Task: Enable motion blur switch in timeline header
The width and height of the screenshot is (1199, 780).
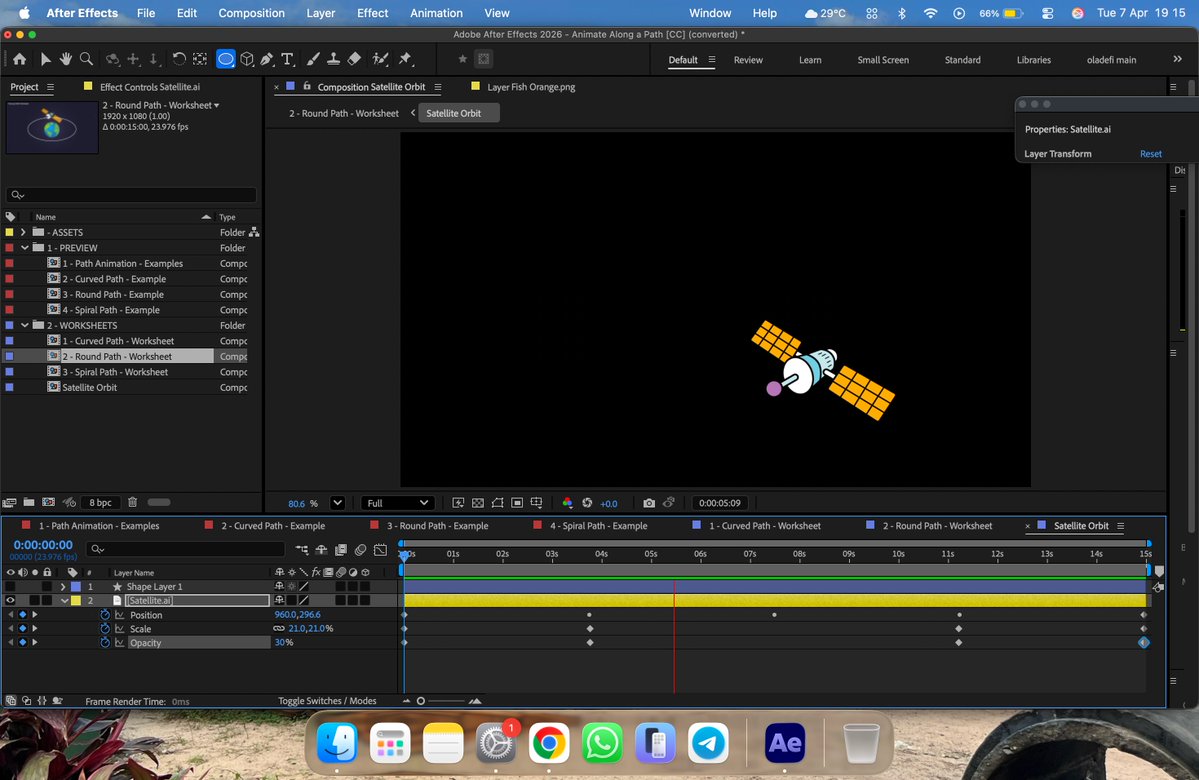Action: [x=360, y=550]
